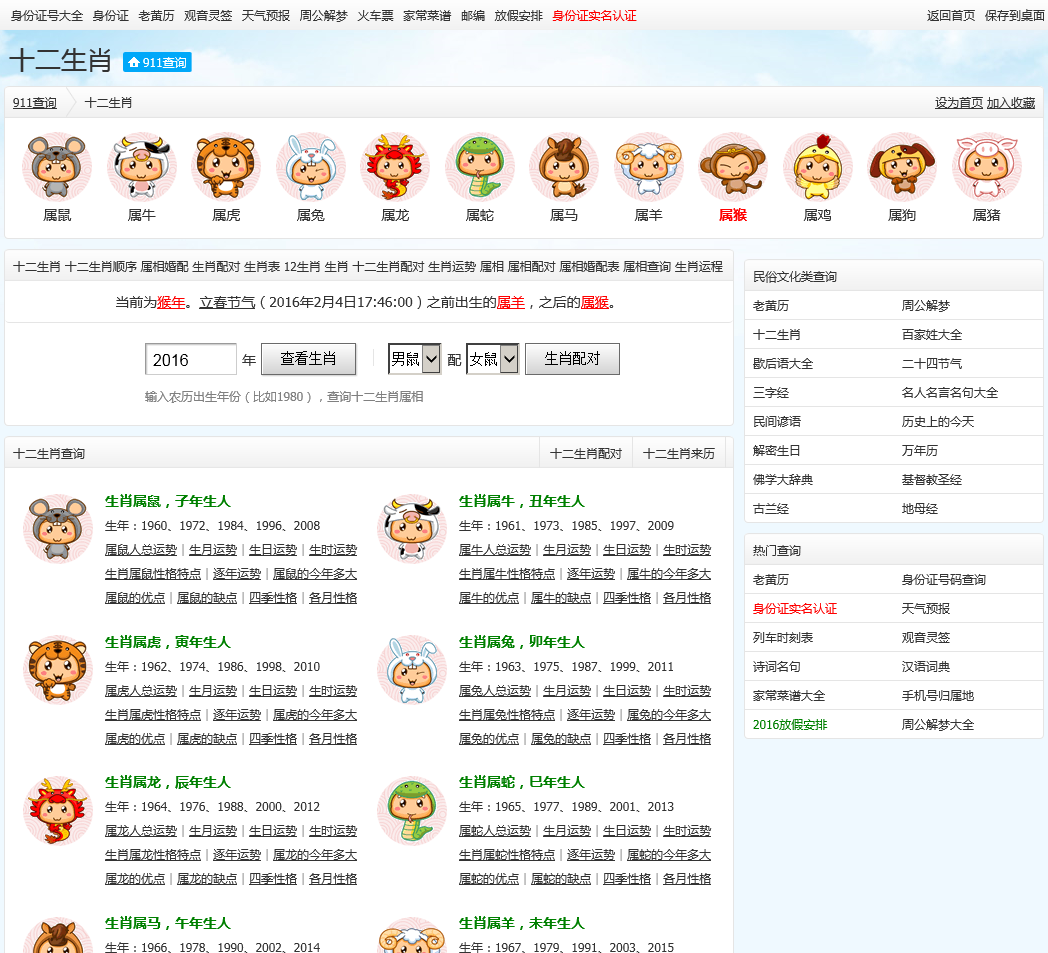The image size is (1048, 953).
Task: Open the 属兔的缺点 link
Action: (x=561, y=738)
